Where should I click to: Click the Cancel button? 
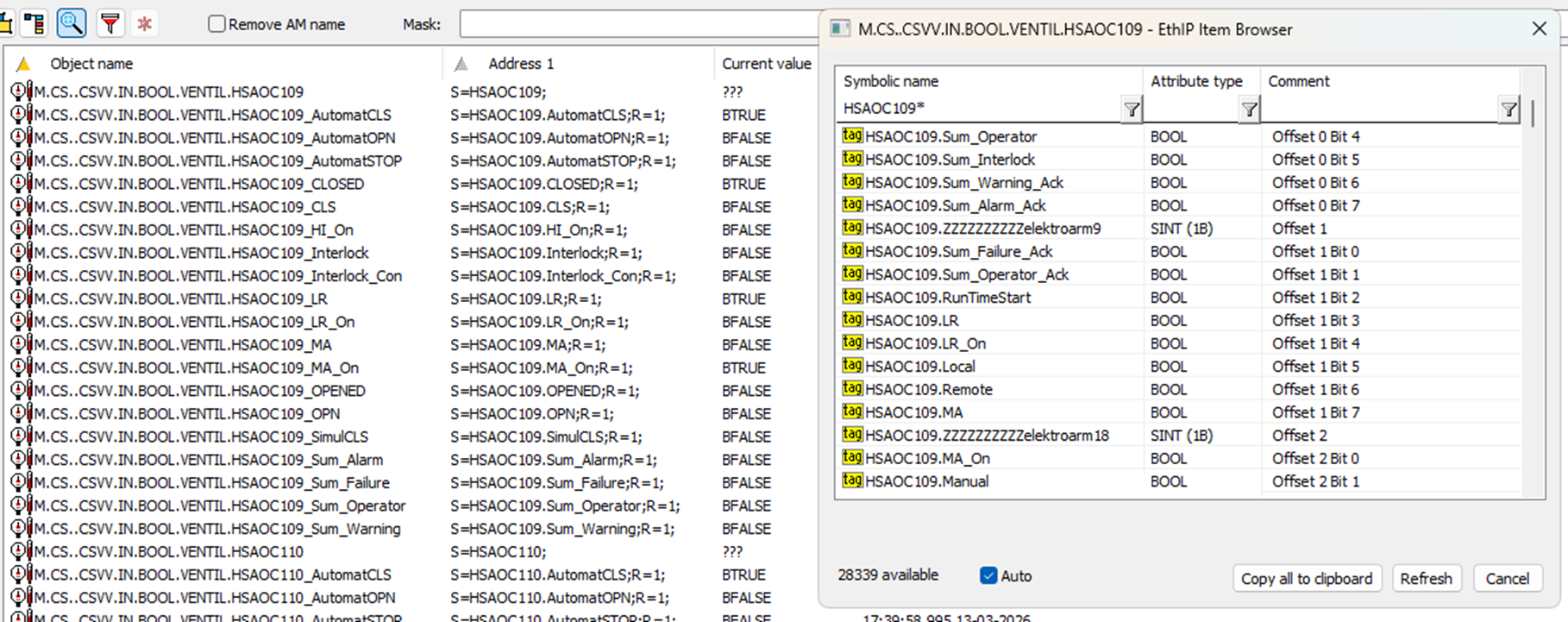[x=1507, y=578]
